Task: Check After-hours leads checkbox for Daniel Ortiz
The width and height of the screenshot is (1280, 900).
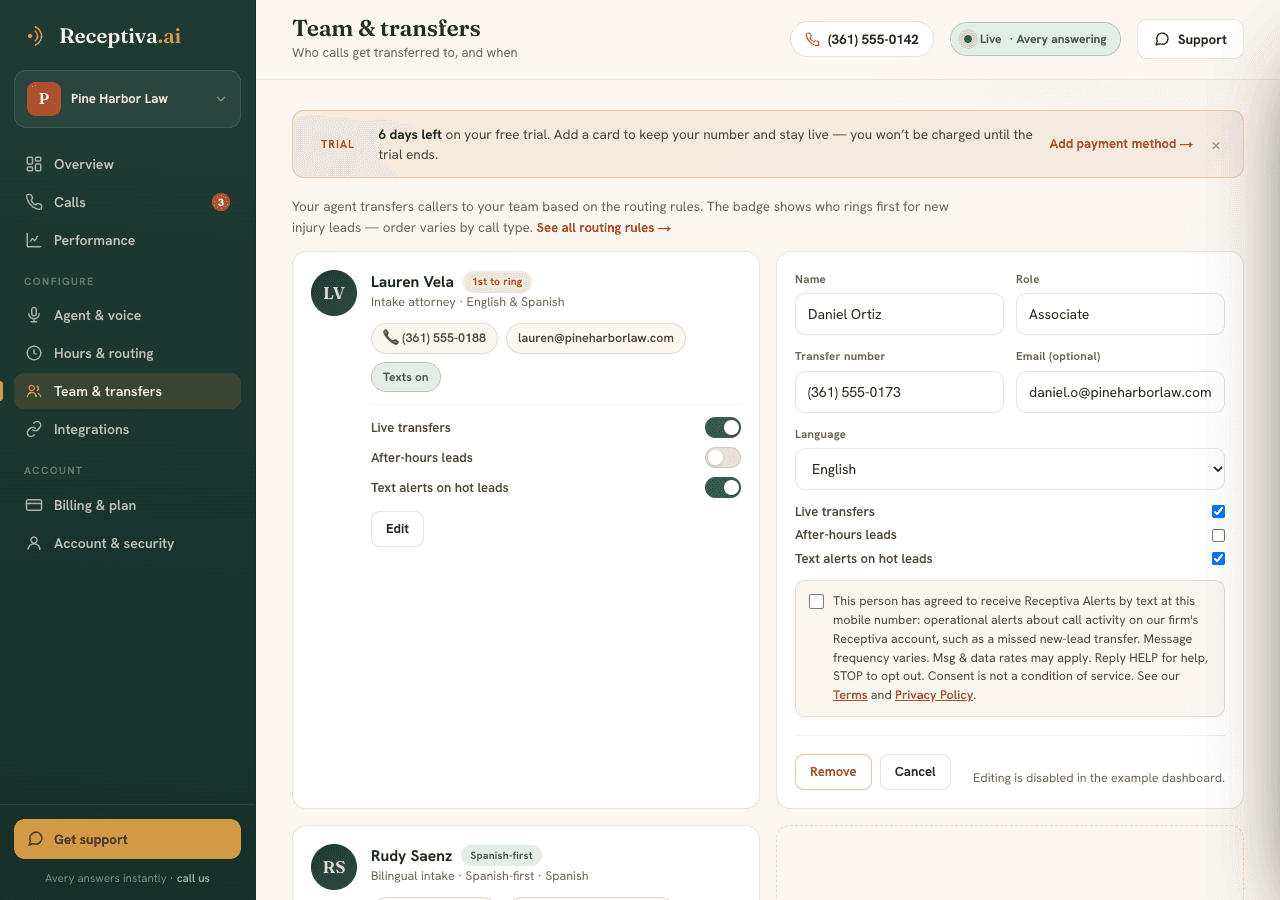Action: point(1218,535)
